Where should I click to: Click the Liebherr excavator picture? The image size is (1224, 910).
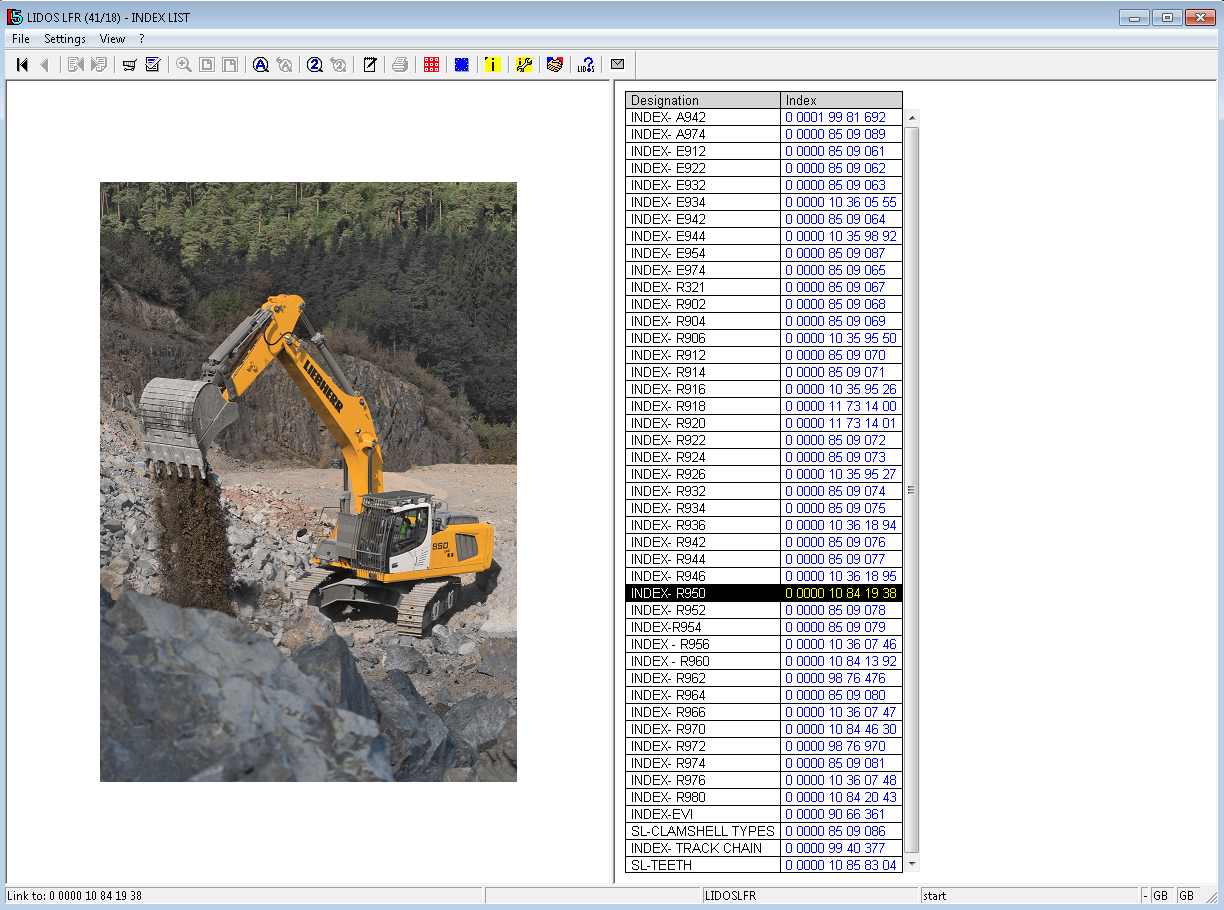click(308, 481)
